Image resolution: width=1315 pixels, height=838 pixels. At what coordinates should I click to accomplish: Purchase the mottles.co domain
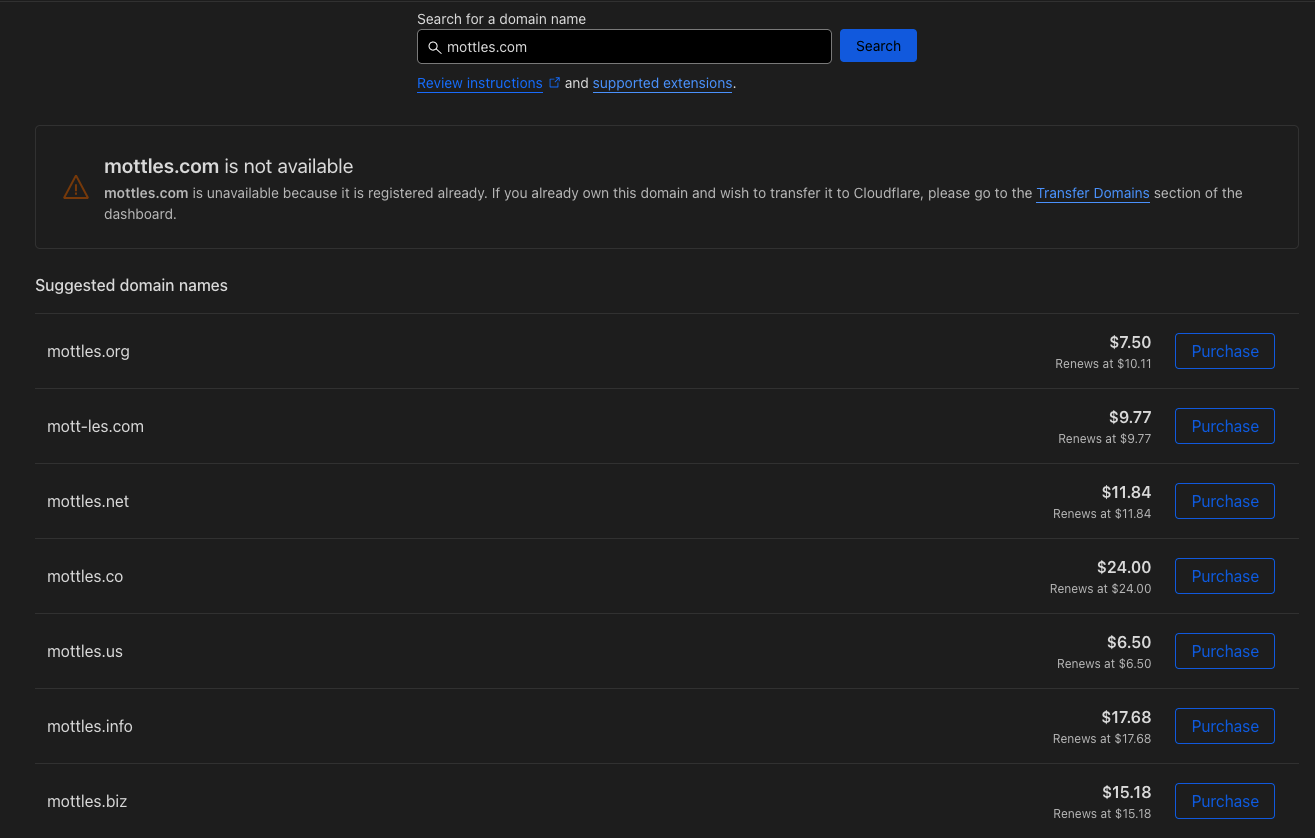(x=1224, y=576)
